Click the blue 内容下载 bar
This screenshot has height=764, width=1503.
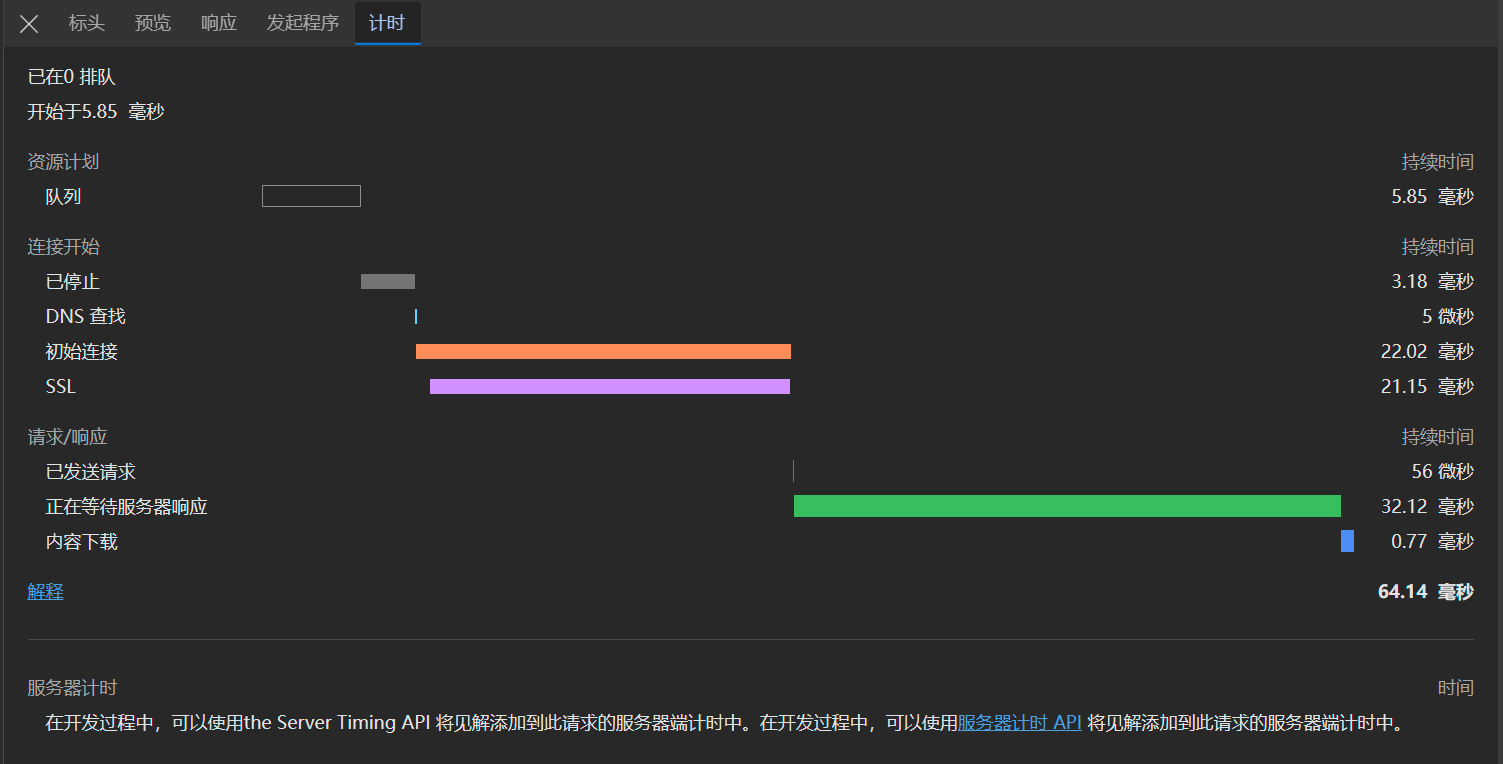pyautogui.click(x=1347, y=541)
